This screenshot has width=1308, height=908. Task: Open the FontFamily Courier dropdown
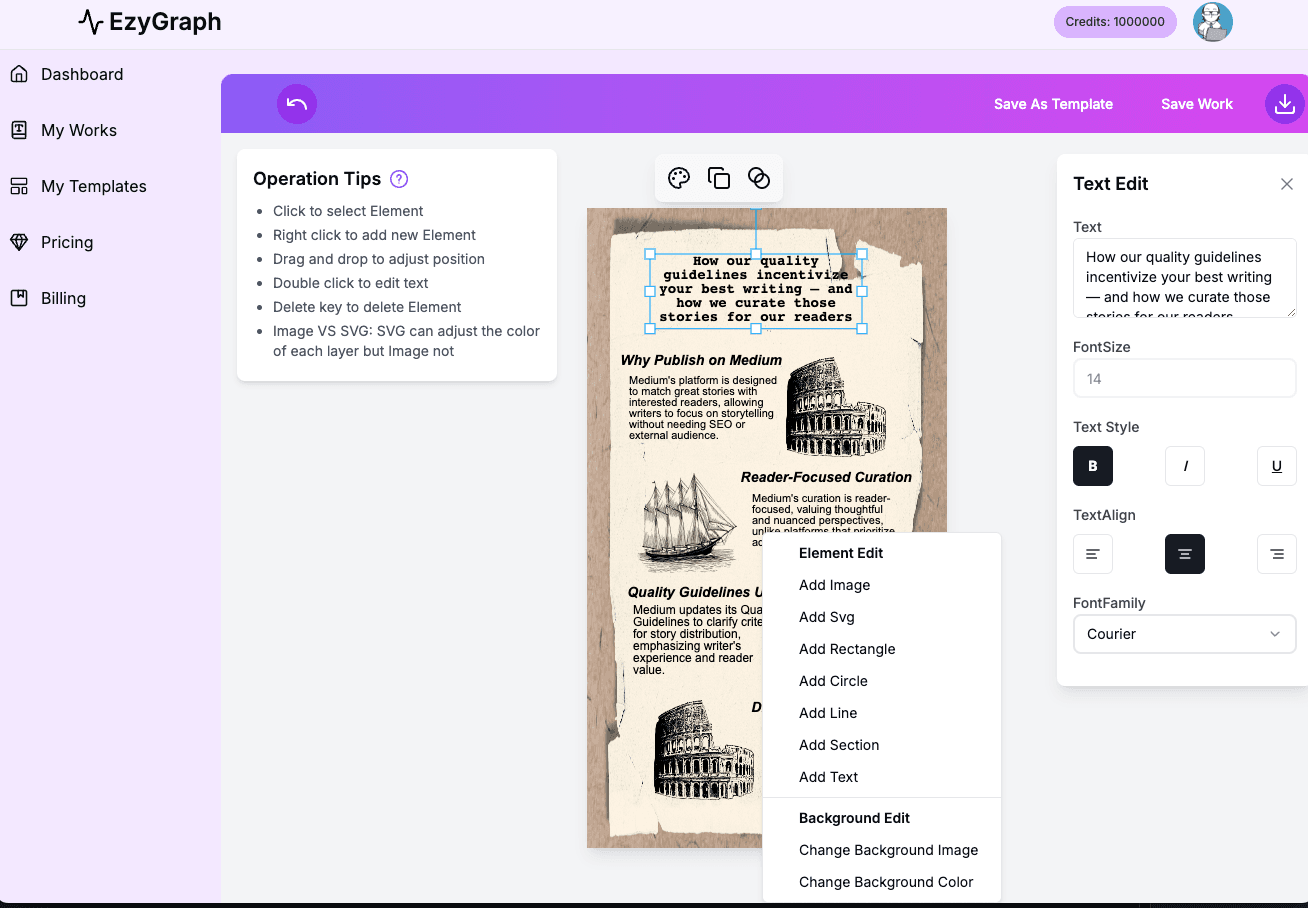1185,634
